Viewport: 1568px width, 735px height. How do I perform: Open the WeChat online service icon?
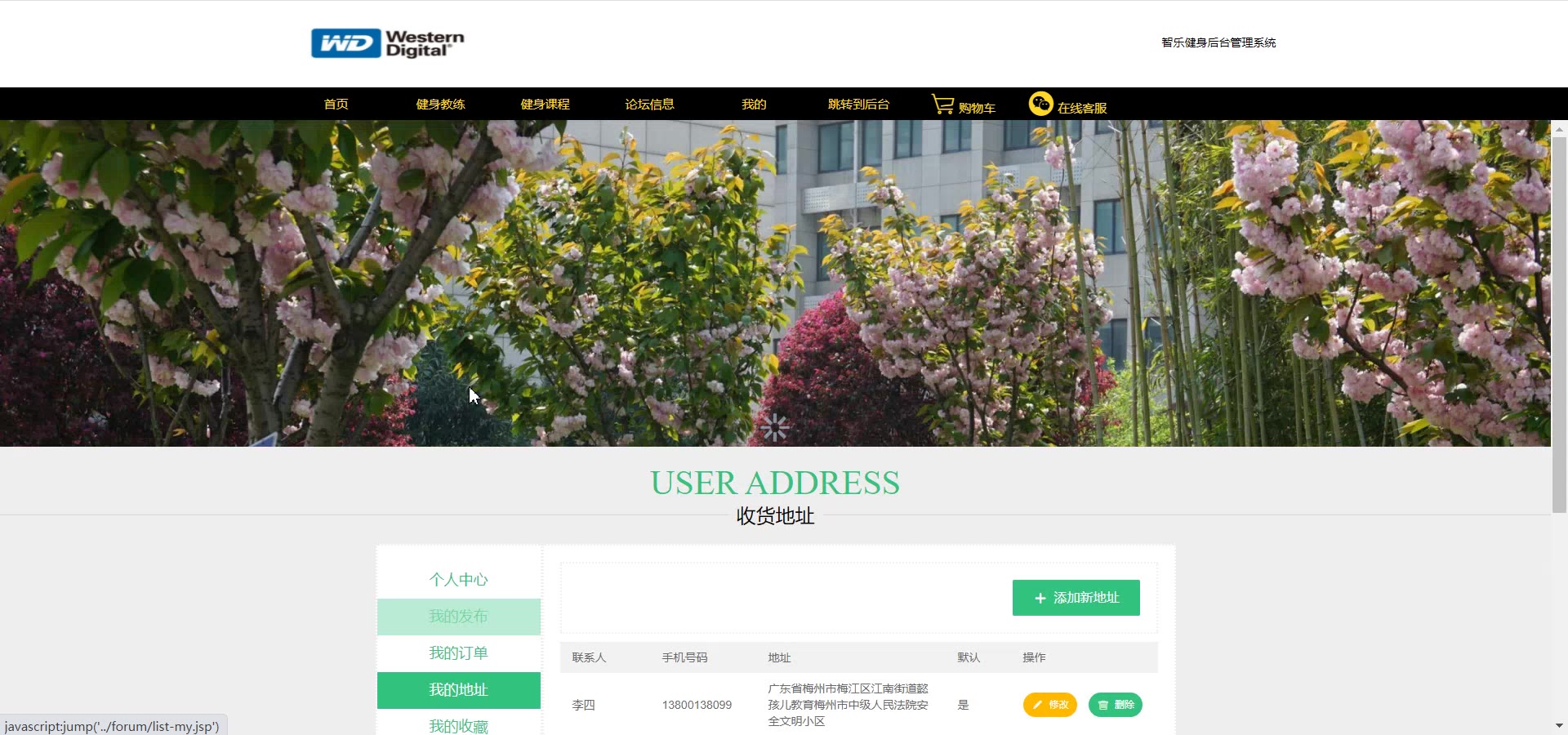pyautogui.click(x=1040, y=104)
